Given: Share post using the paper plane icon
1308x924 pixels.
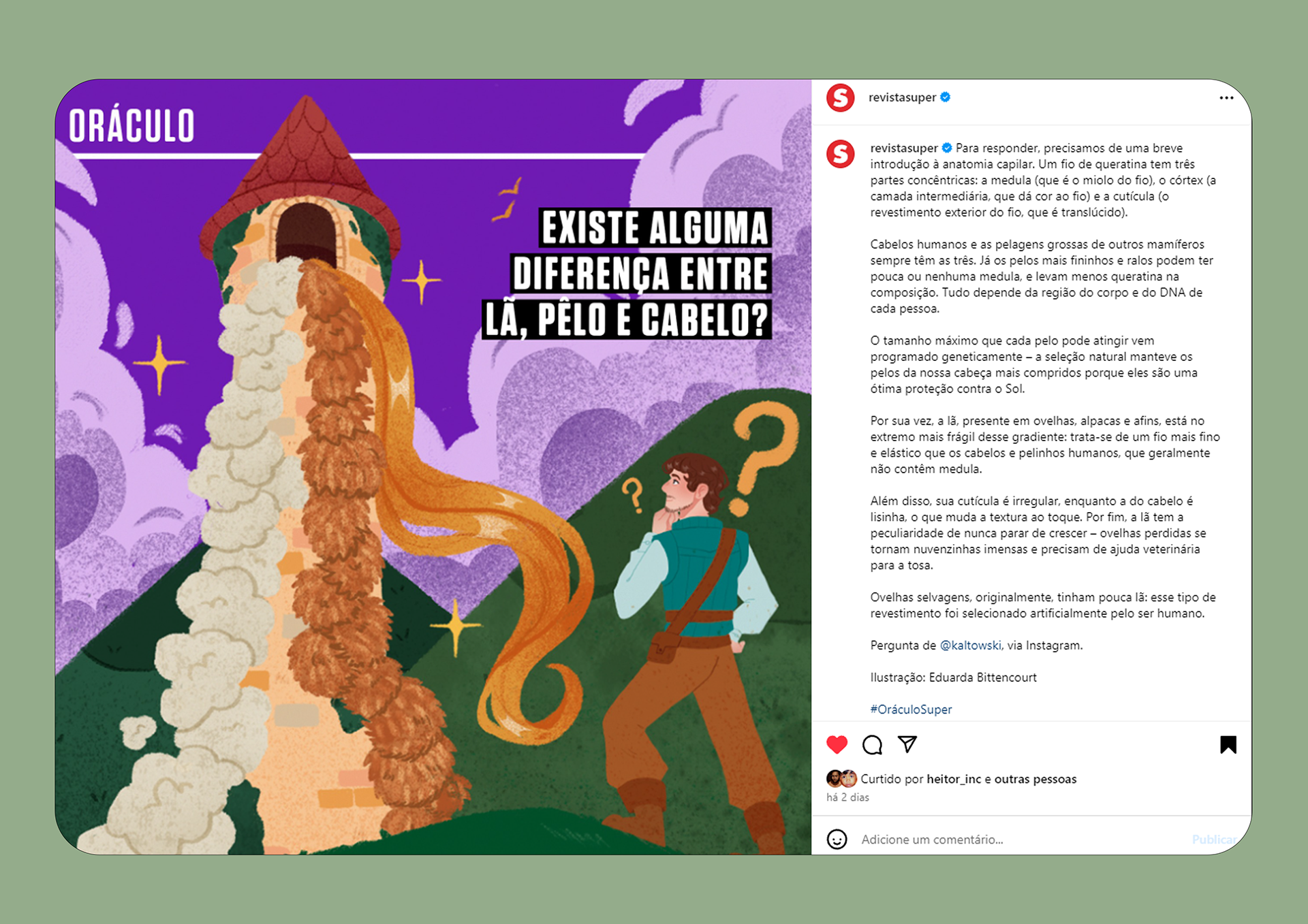Looking at the screenshot, I should (x=907, y=744).
